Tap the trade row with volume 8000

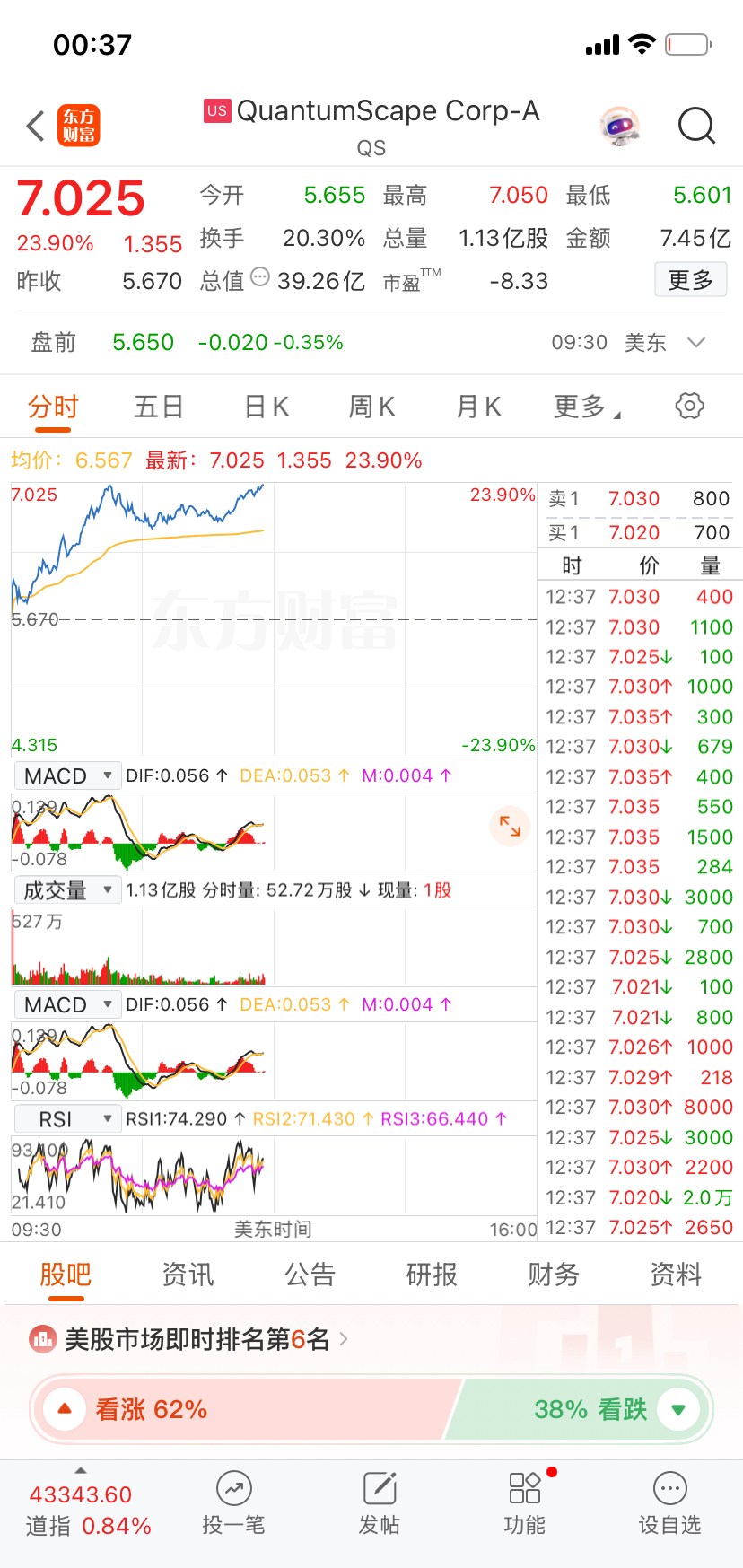coord(639,1108)
